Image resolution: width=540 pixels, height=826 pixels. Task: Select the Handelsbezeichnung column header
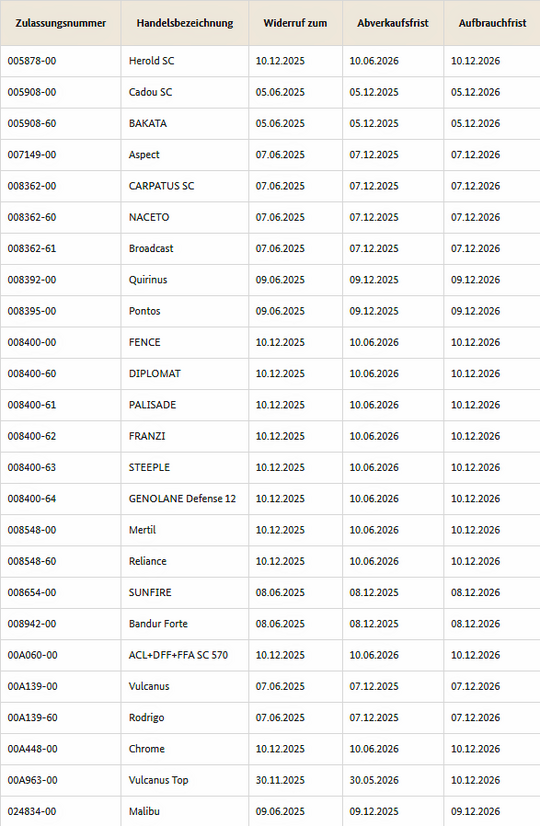coord(185,23)
